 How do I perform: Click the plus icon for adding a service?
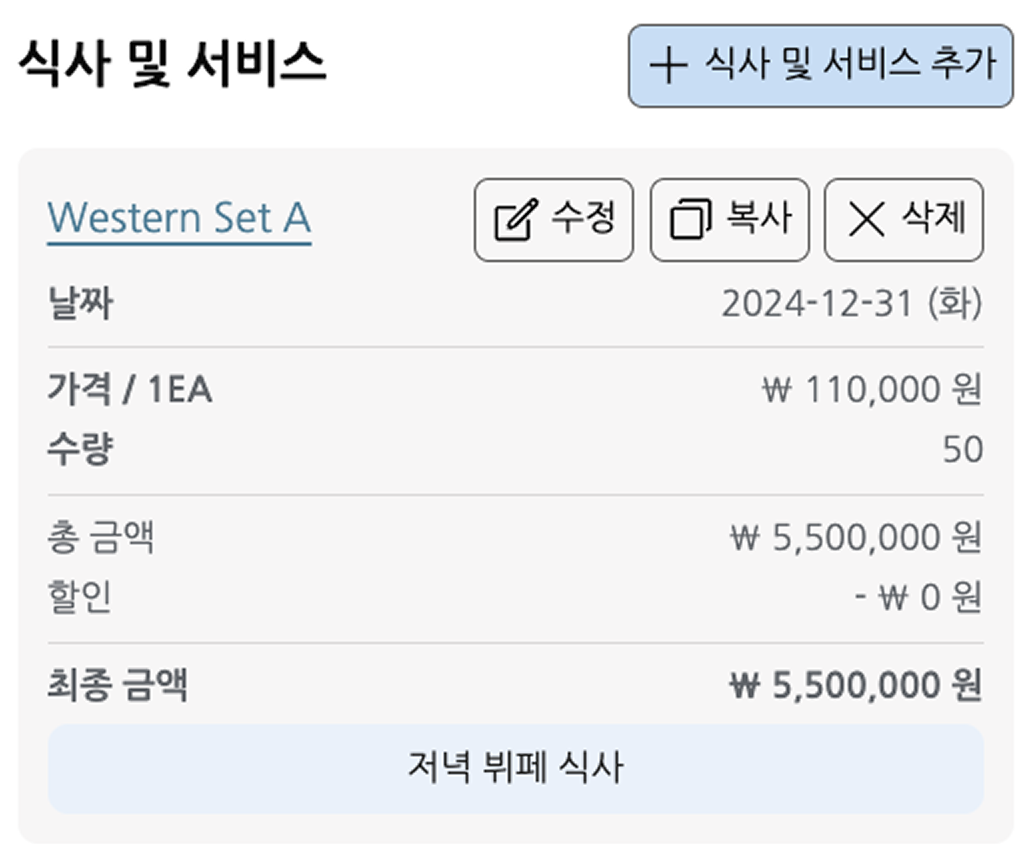click(x=668, y=65)
